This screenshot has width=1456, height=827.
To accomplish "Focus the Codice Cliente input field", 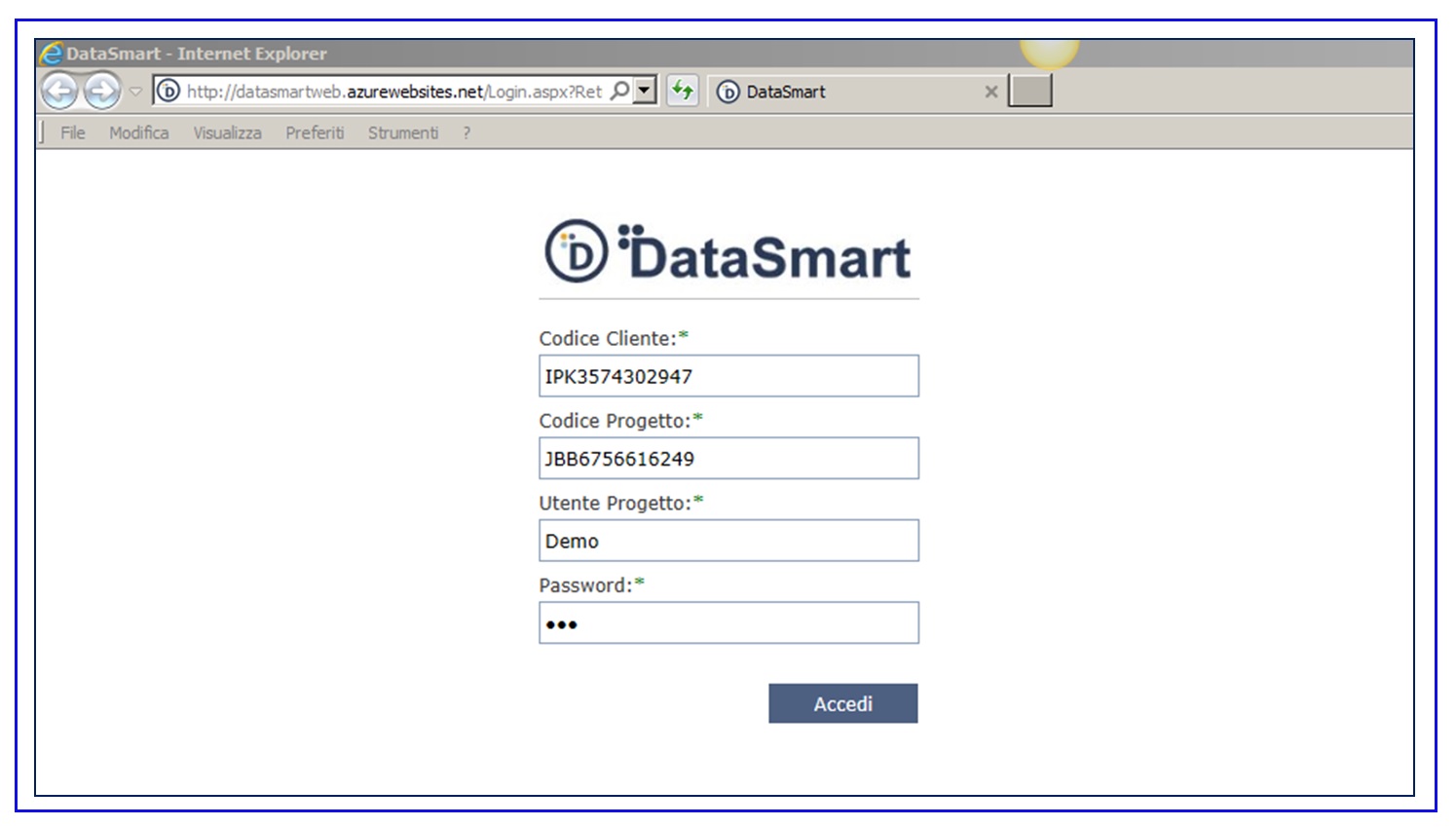I will [728, 376].
